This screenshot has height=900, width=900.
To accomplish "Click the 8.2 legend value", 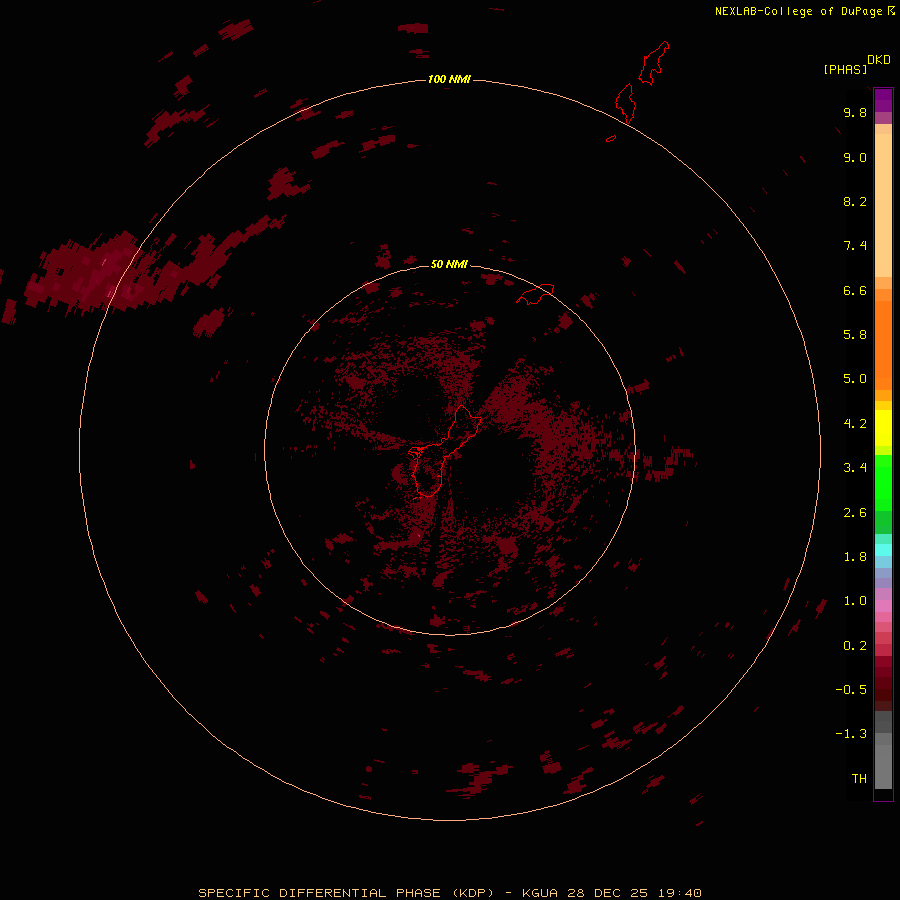I will 855,201.
